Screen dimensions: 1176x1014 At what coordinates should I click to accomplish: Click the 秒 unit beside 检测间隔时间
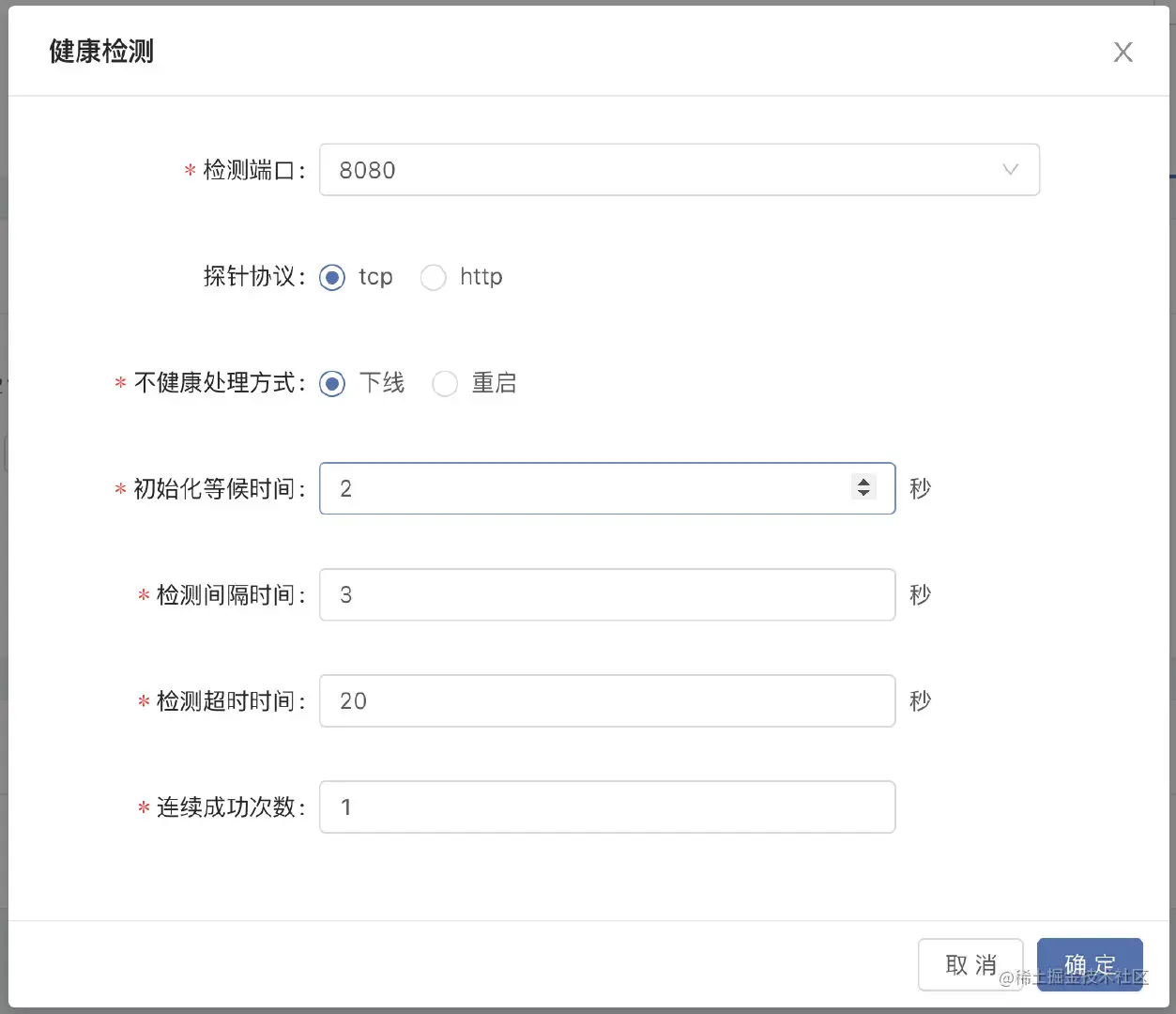pos(920,594)
